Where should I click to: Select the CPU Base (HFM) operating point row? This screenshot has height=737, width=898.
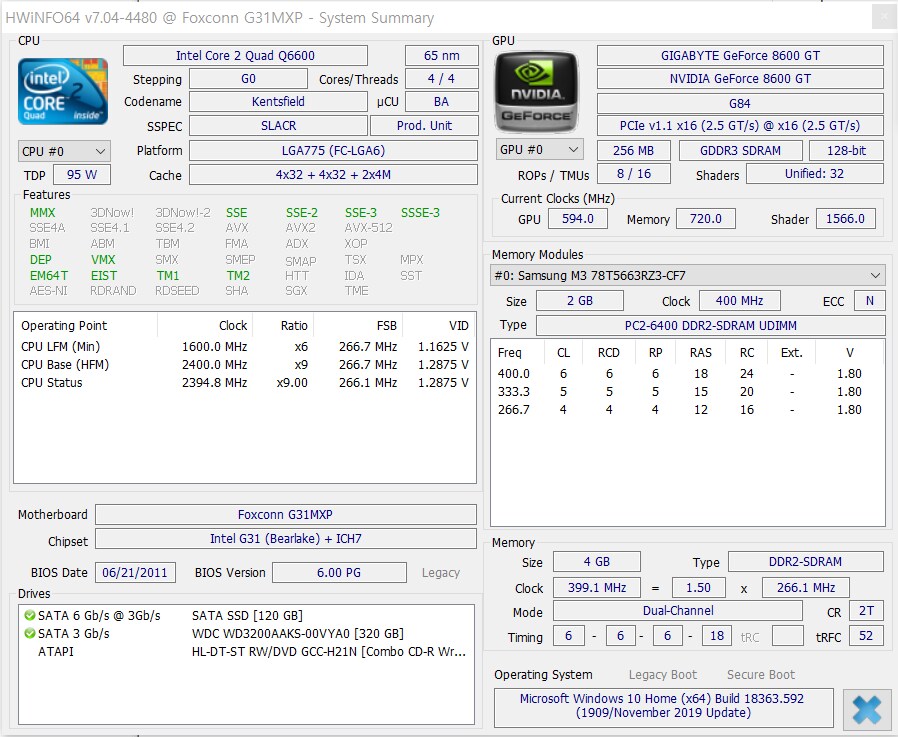coord(245,365)
